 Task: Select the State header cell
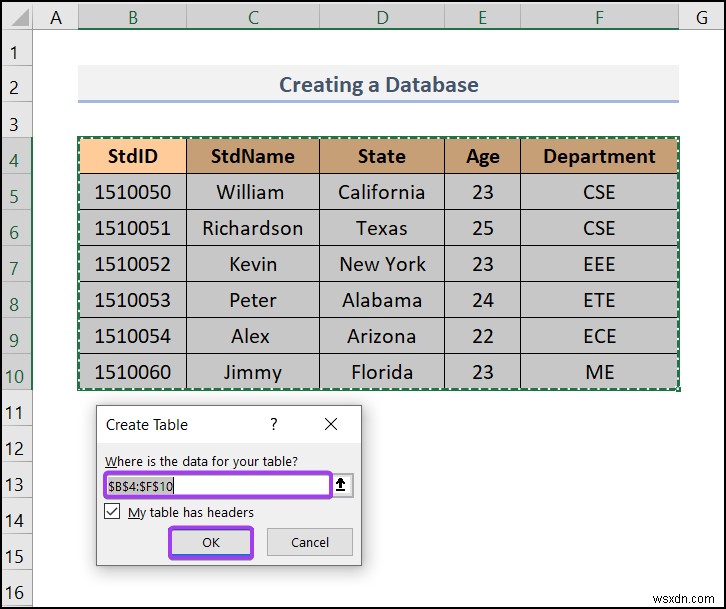(x=382, y=156)
